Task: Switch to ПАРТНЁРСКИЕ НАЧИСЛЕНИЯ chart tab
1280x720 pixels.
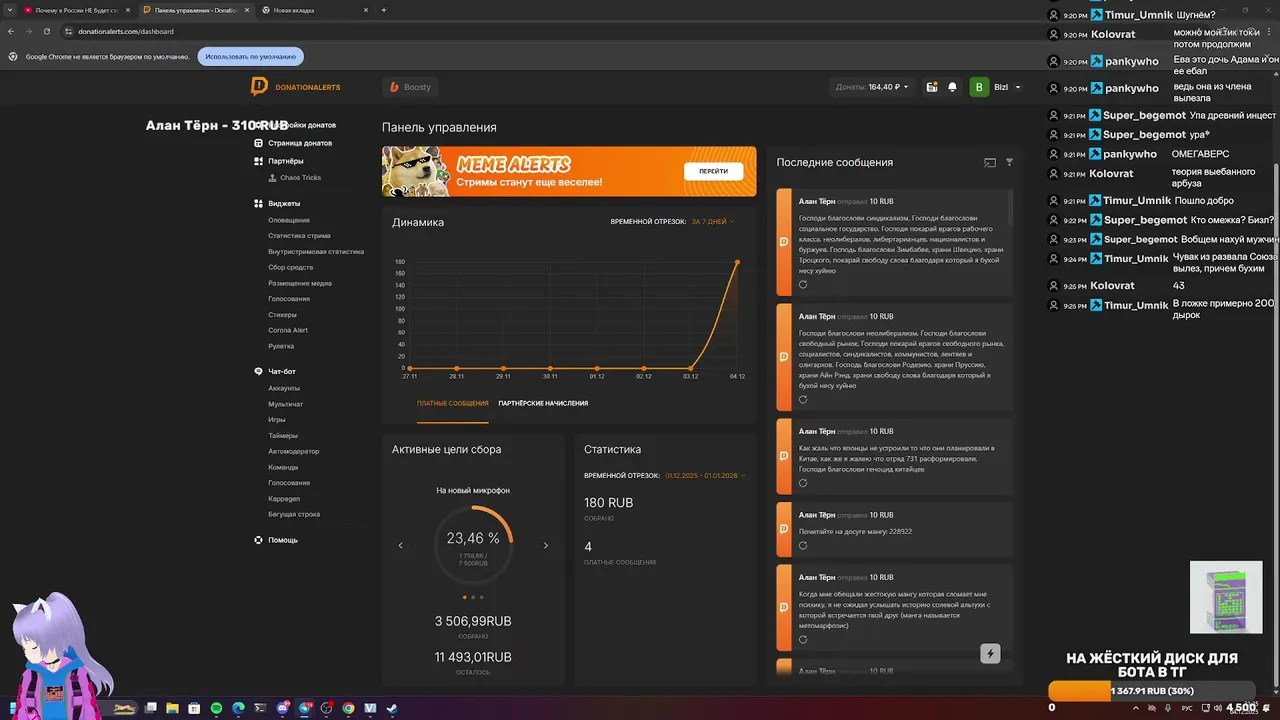Action: 543,403
